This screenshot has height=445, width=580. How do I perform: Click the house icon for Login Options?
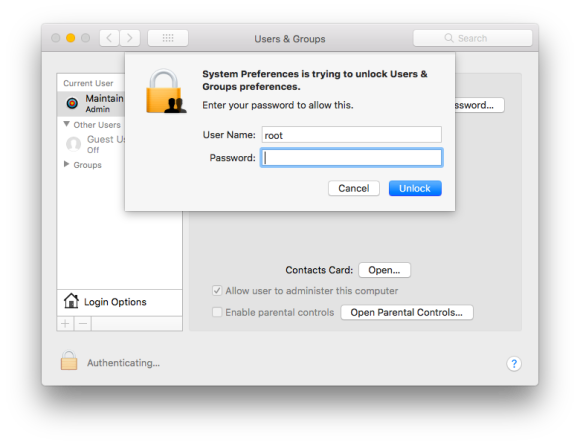point(71,301)
